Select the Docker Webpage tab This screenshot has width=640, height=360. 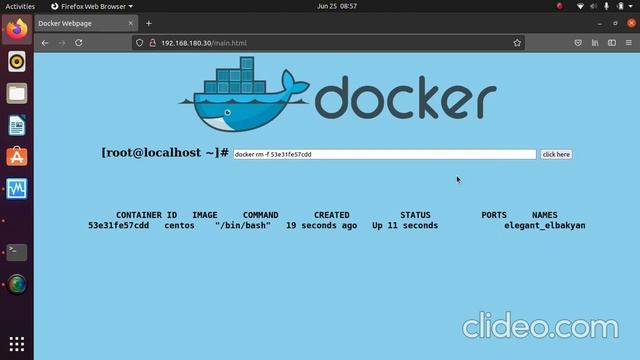(86, 23)
